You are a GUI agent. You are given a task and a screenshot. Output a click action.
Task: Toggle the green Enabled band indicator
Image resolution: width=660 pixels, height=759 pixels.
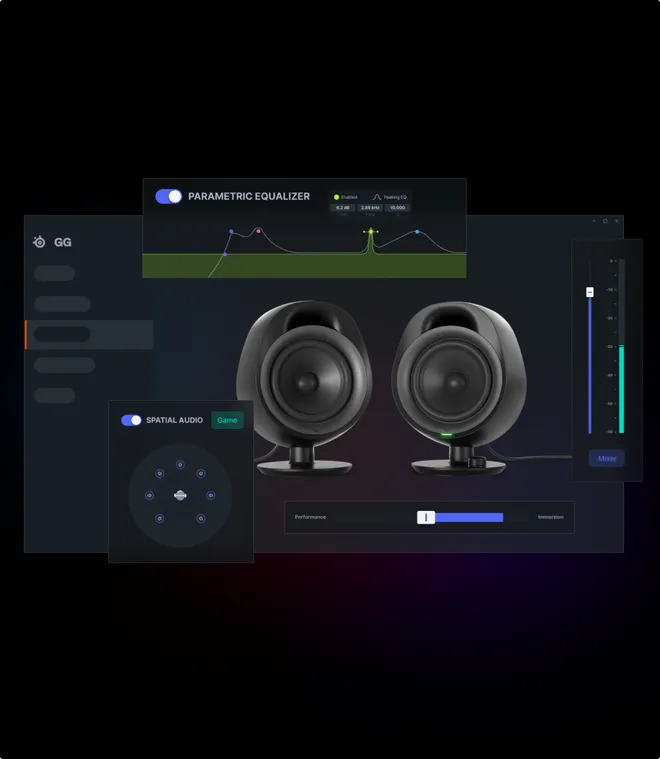[x=337, y=197]
